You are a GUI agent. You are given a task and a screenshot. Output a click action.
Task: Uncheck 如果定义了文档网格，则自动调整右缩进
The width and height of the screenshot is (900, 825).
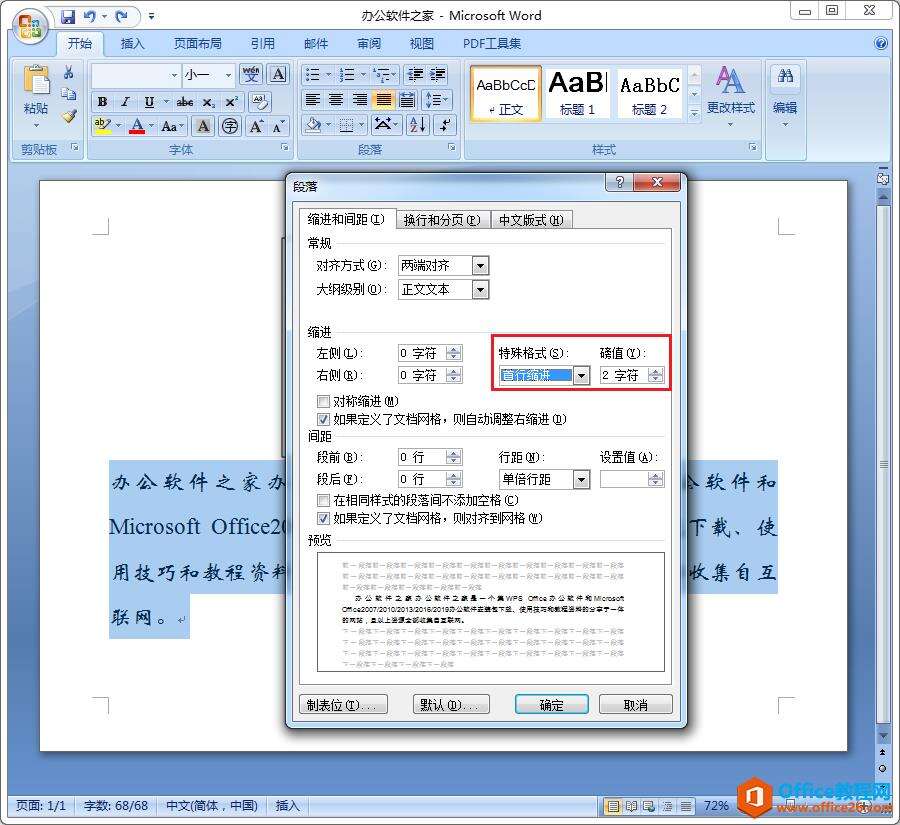click(x=323, y=419)
